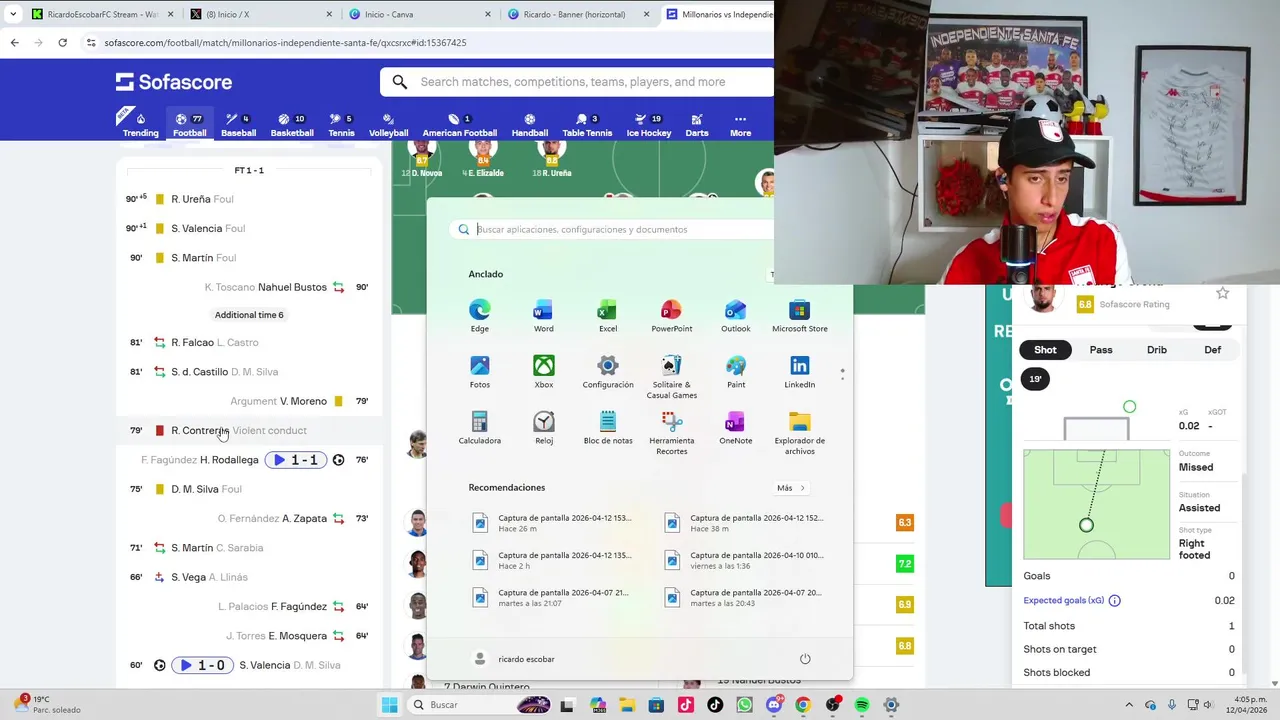Play the 1 - 1 goal video highlight

tap(296, 460)
